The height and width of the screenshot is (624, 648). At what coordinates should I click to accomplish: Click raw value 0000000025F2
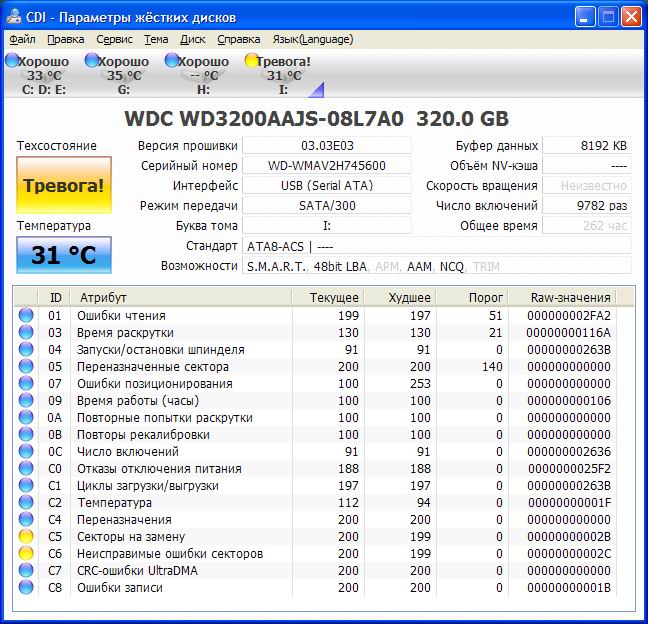click(x=569, y=469)
